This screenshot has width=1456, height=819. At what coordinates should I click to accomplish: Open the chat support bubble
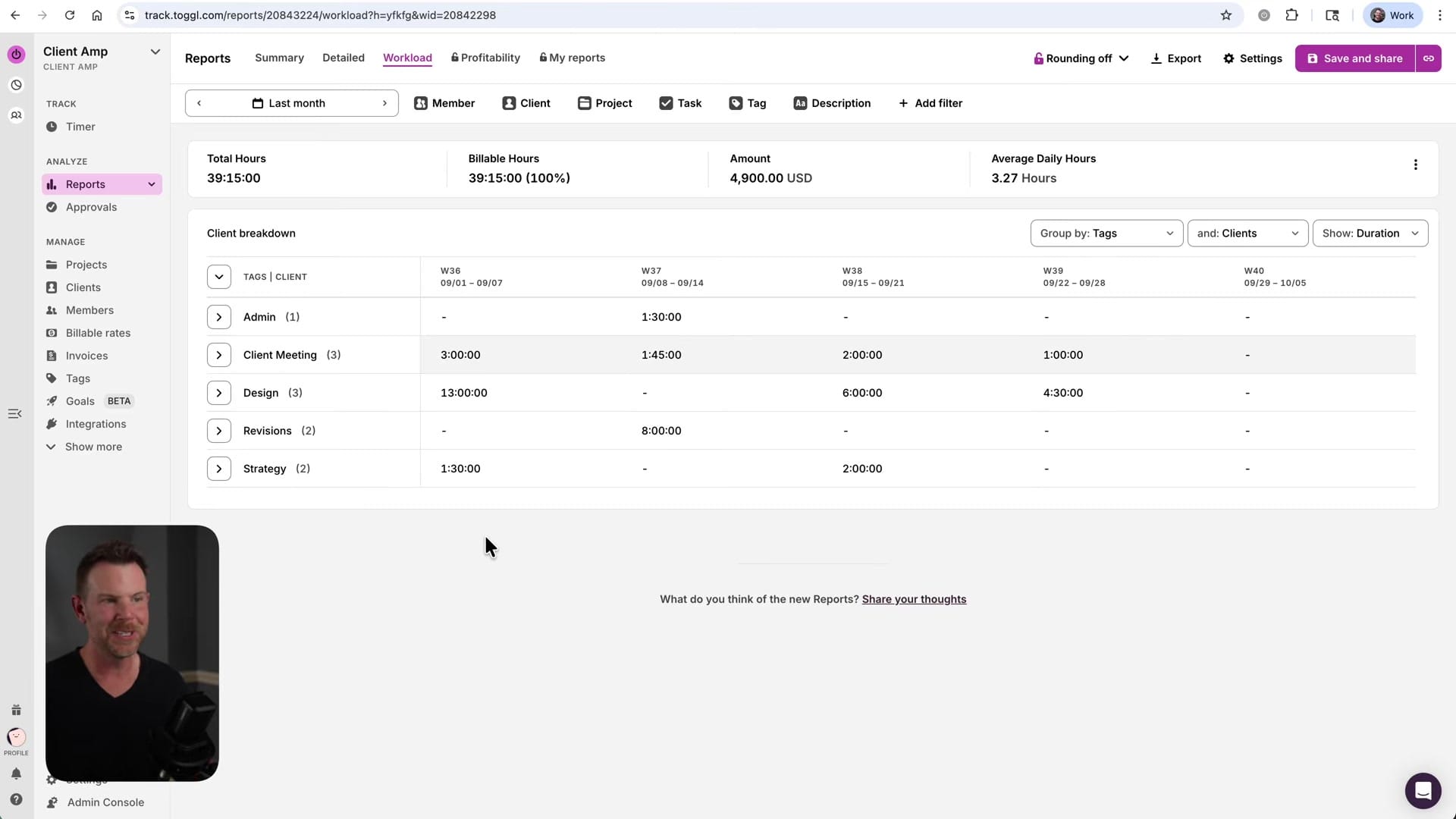(x=1423, y=791)
